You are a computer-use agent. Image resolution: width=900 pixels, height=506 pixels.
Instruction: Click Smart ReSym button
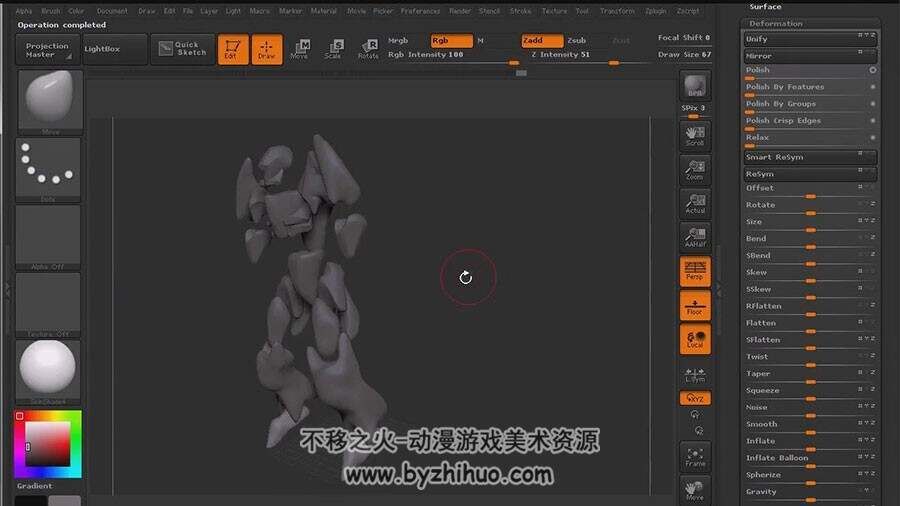[x=810, y=157]
